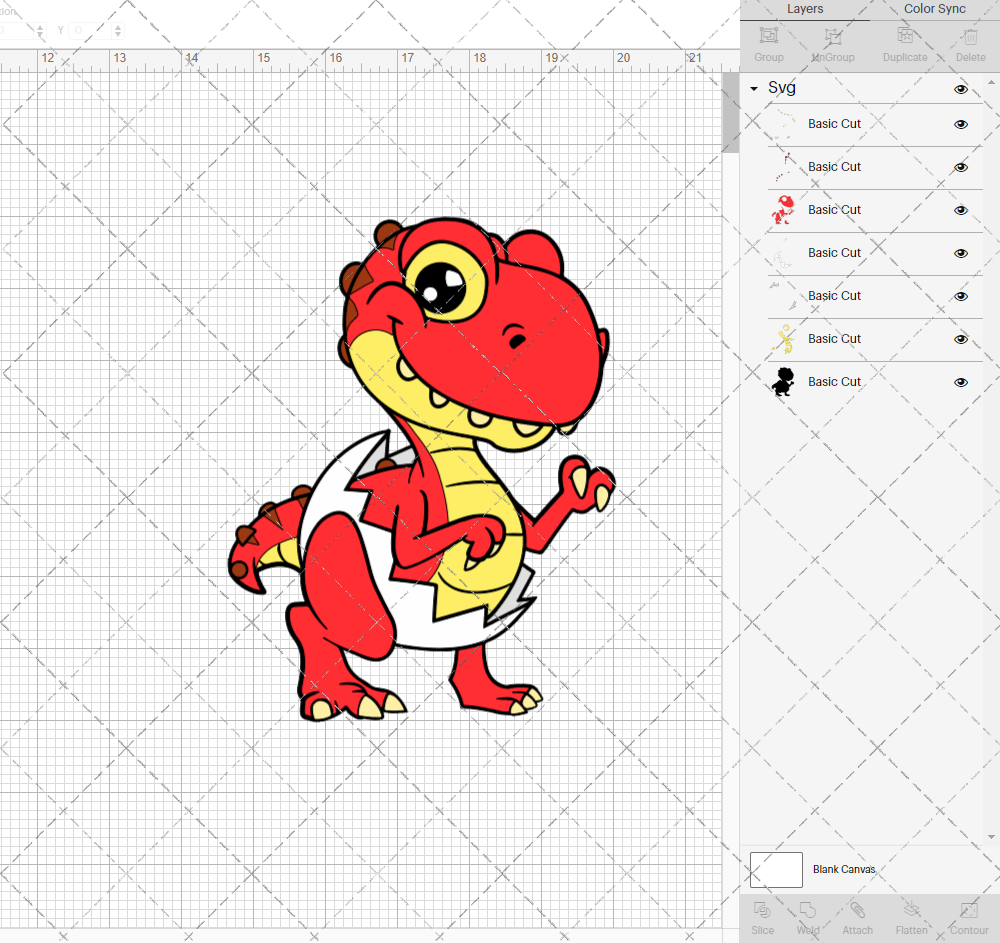Image resolution: width=1000 pixels, height=943 pixels.
Task: Click the Delete trash icon
Action: coord(970,36)
